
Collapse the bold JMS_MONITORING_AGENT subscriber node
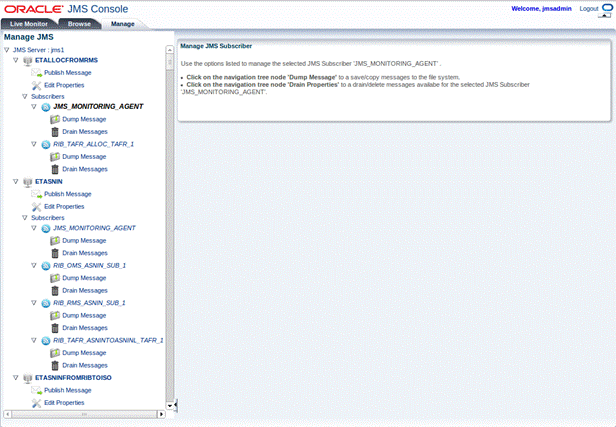[x=34, y=106]
